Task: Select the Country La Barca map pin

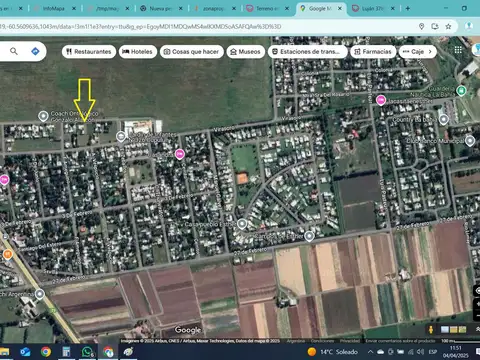Action: [443, 119]
